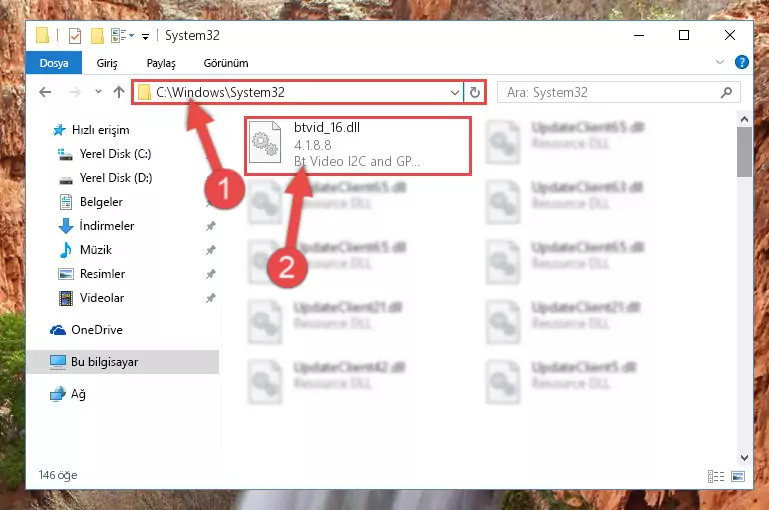The image size is (769, 510).
Task: Click the file list scrollbar up arrow
Action: click(x=744, y=119)
